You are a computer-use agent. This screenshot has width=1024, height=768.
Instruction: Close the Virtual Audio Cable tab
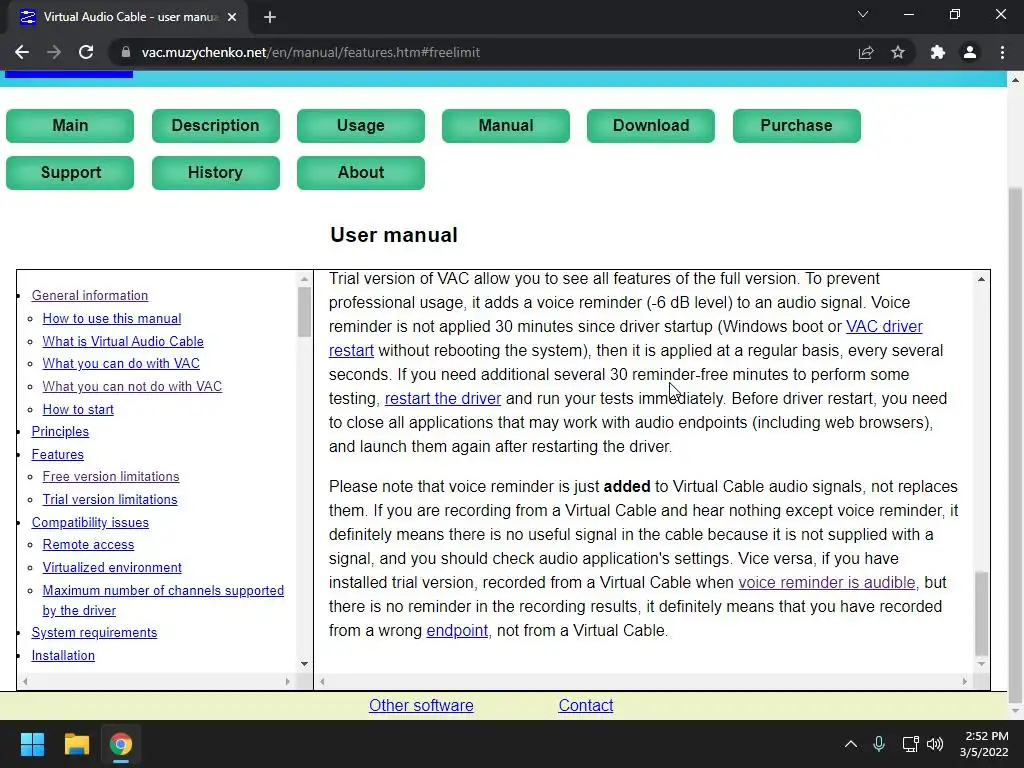click(x=232, y=17)
